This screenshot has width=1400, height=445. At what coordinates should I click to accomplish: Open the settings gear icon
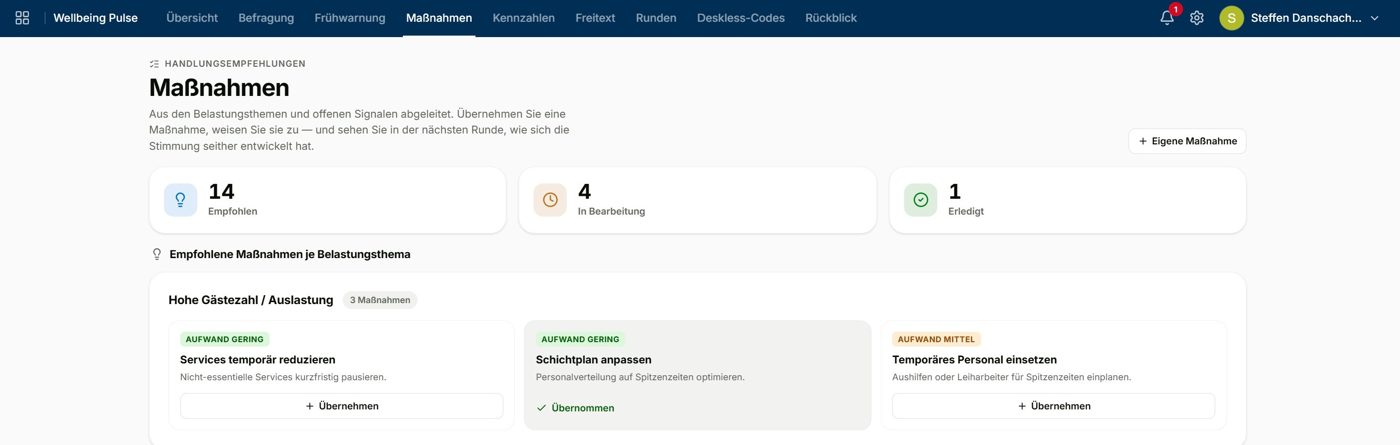point(1197,18)
